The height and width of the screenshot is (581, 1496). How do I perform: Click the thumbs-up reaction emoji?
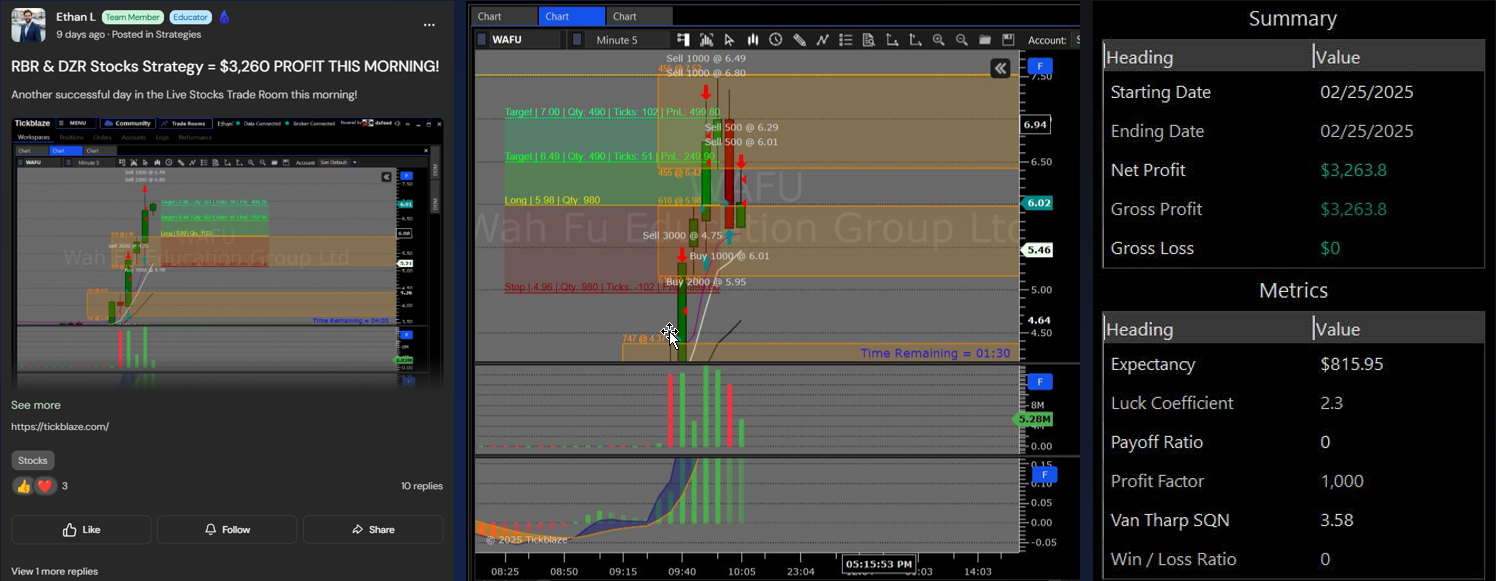[22, 486]
